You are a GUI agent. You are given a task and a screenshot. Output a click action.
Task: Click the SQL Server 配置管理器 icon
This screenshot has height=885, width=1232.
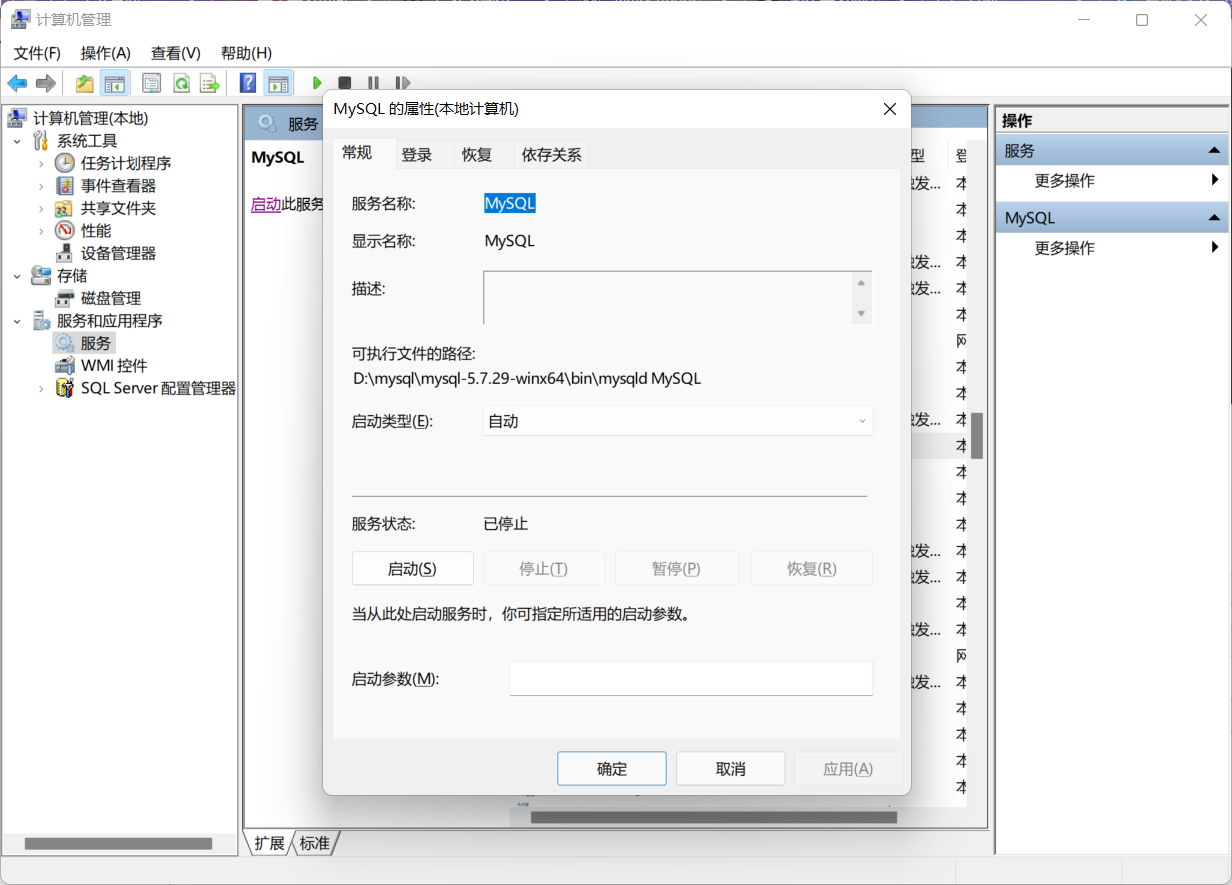64,388
